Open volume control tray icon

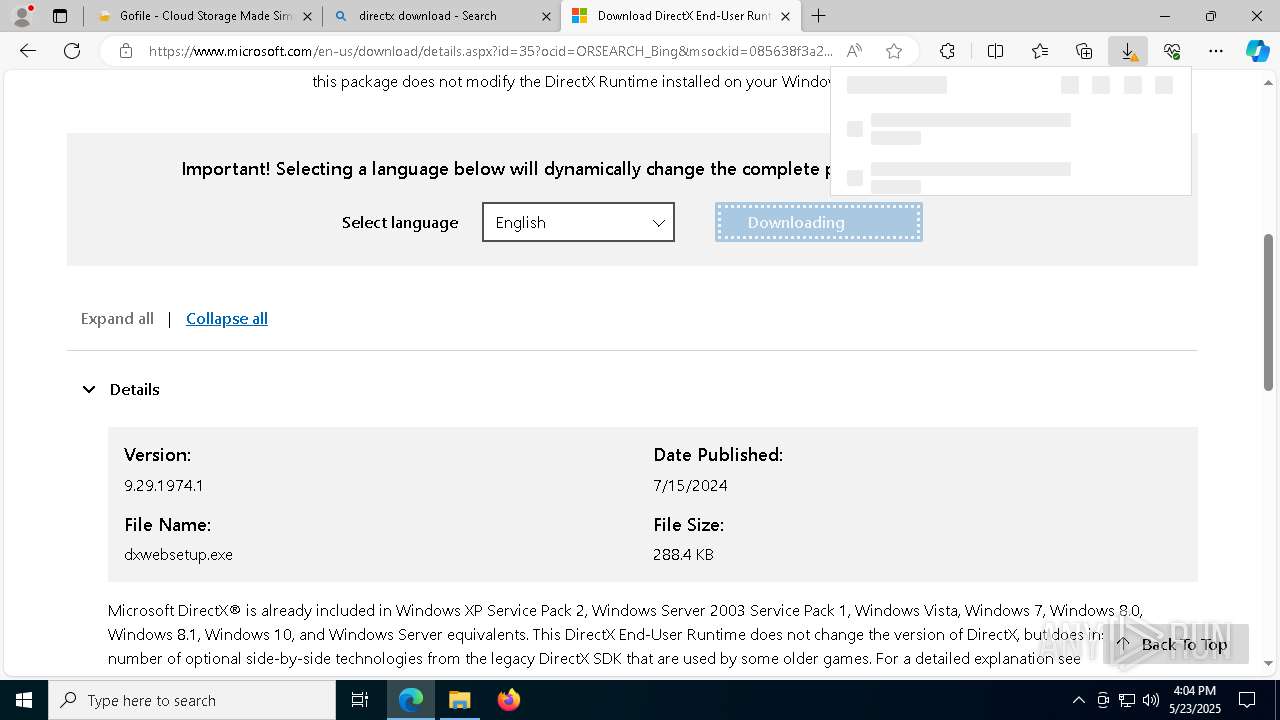1151,700
